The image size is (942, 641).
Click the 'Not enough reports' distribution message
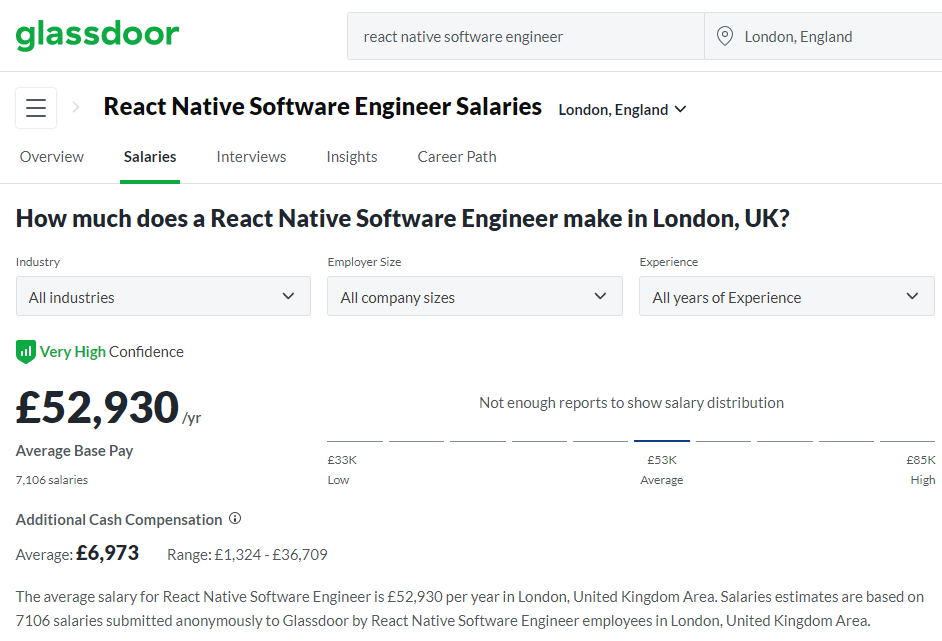click(x=631, y=403)
